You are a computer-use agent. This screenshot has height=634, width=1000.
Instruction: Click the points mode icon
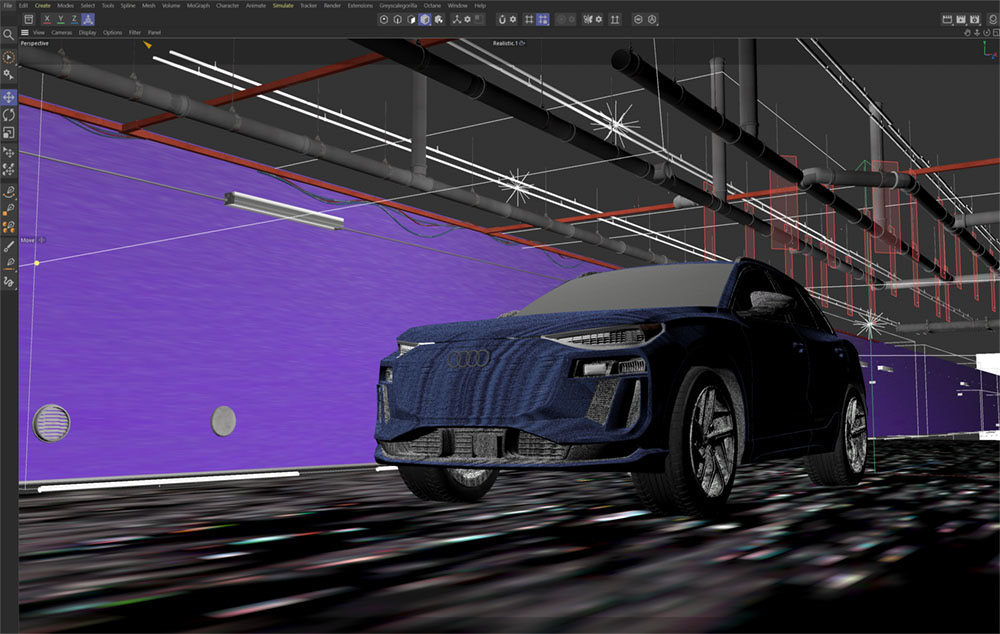click(x=384, y=20)
